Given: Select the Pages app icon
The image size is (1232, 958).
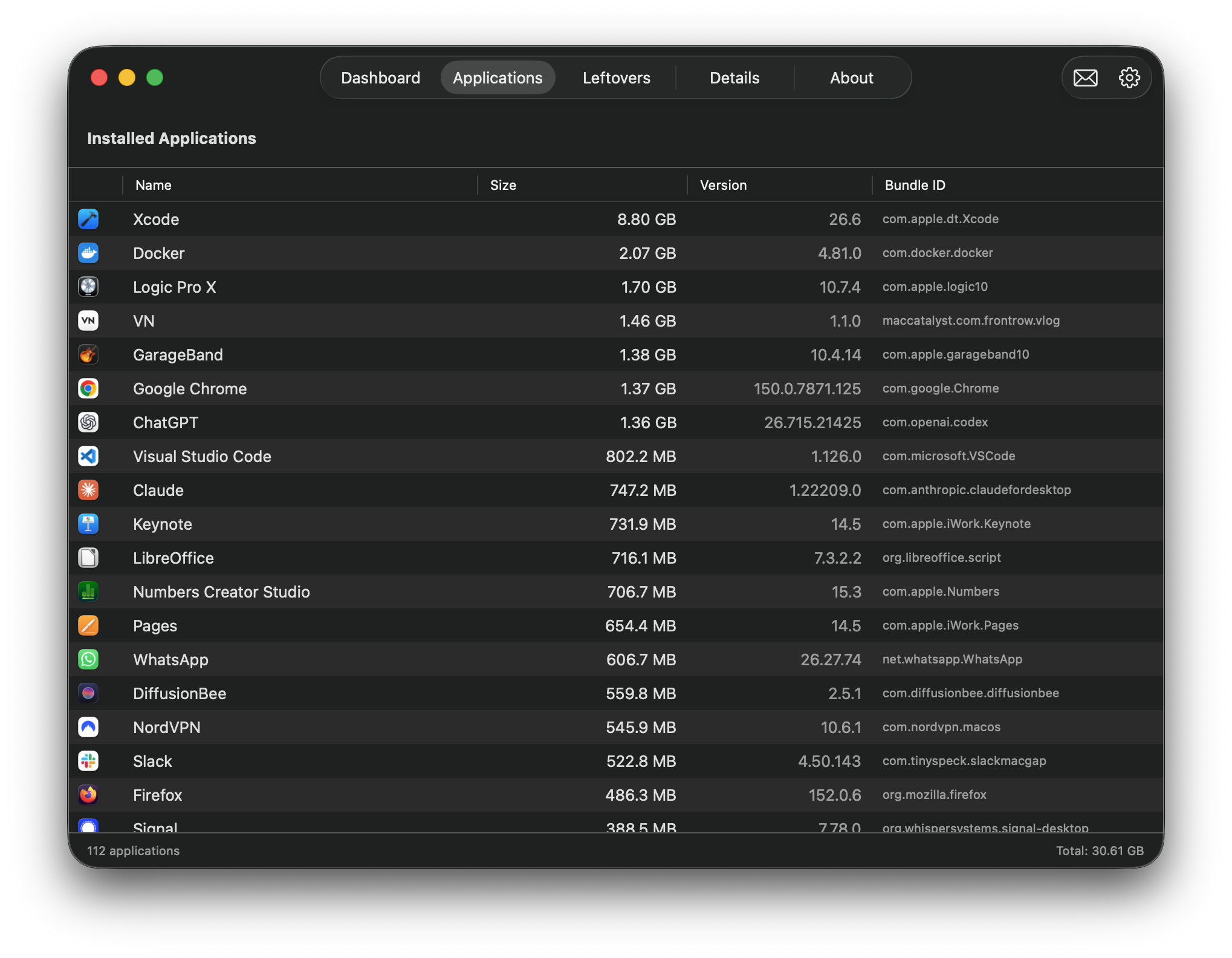Looking at the screenshot, I should 88,625.
